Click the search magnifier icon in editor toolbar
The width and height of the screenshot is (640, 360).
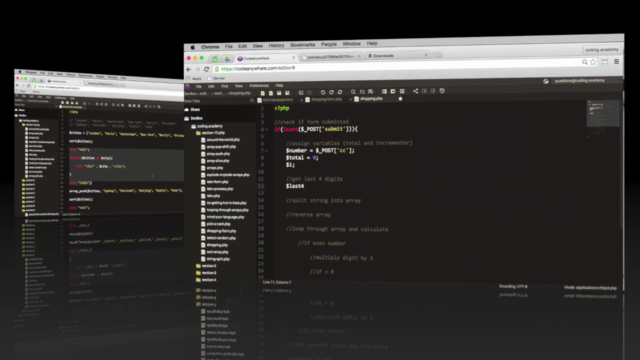pyautogui.click(x=353, y=92)
